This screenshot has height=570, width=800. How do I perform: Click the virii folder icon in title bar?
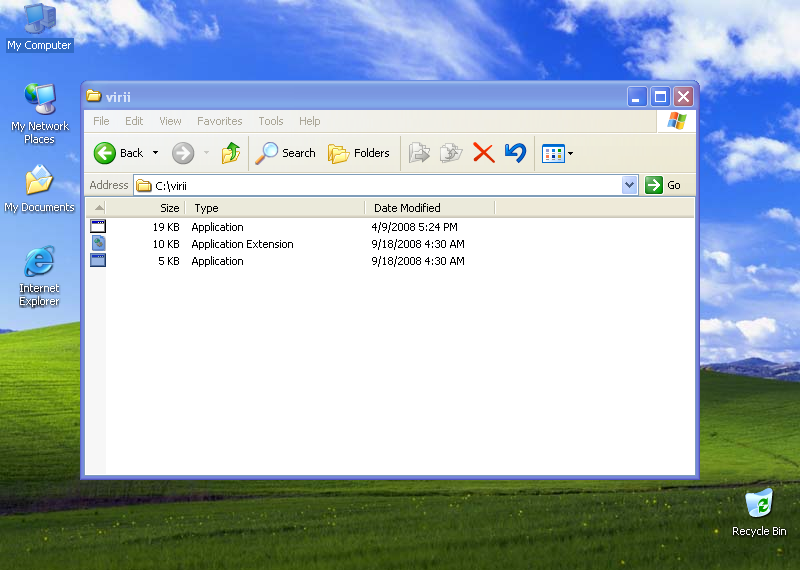pos(93,96)
